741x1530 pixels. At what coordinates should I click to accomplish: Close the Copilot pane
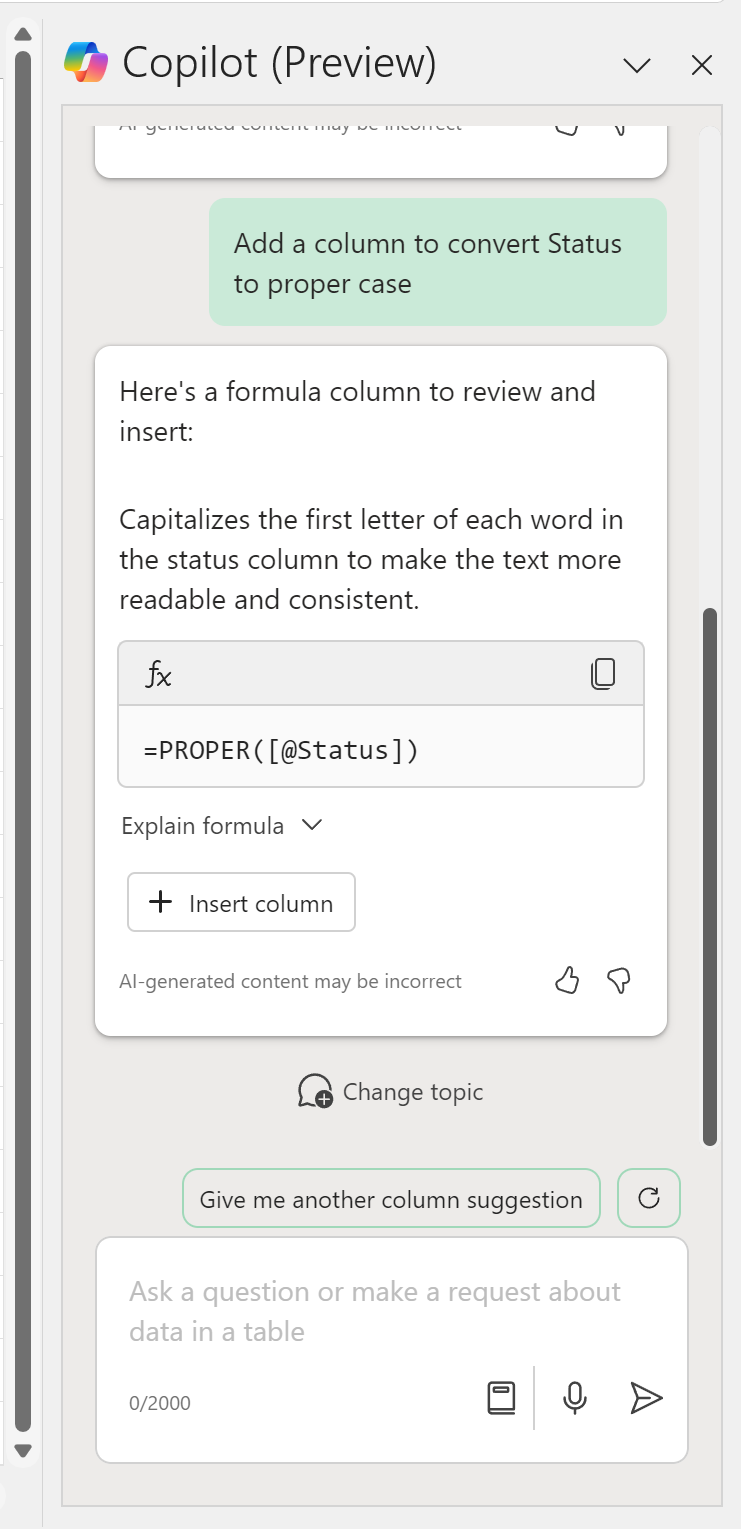click(702, 66)
